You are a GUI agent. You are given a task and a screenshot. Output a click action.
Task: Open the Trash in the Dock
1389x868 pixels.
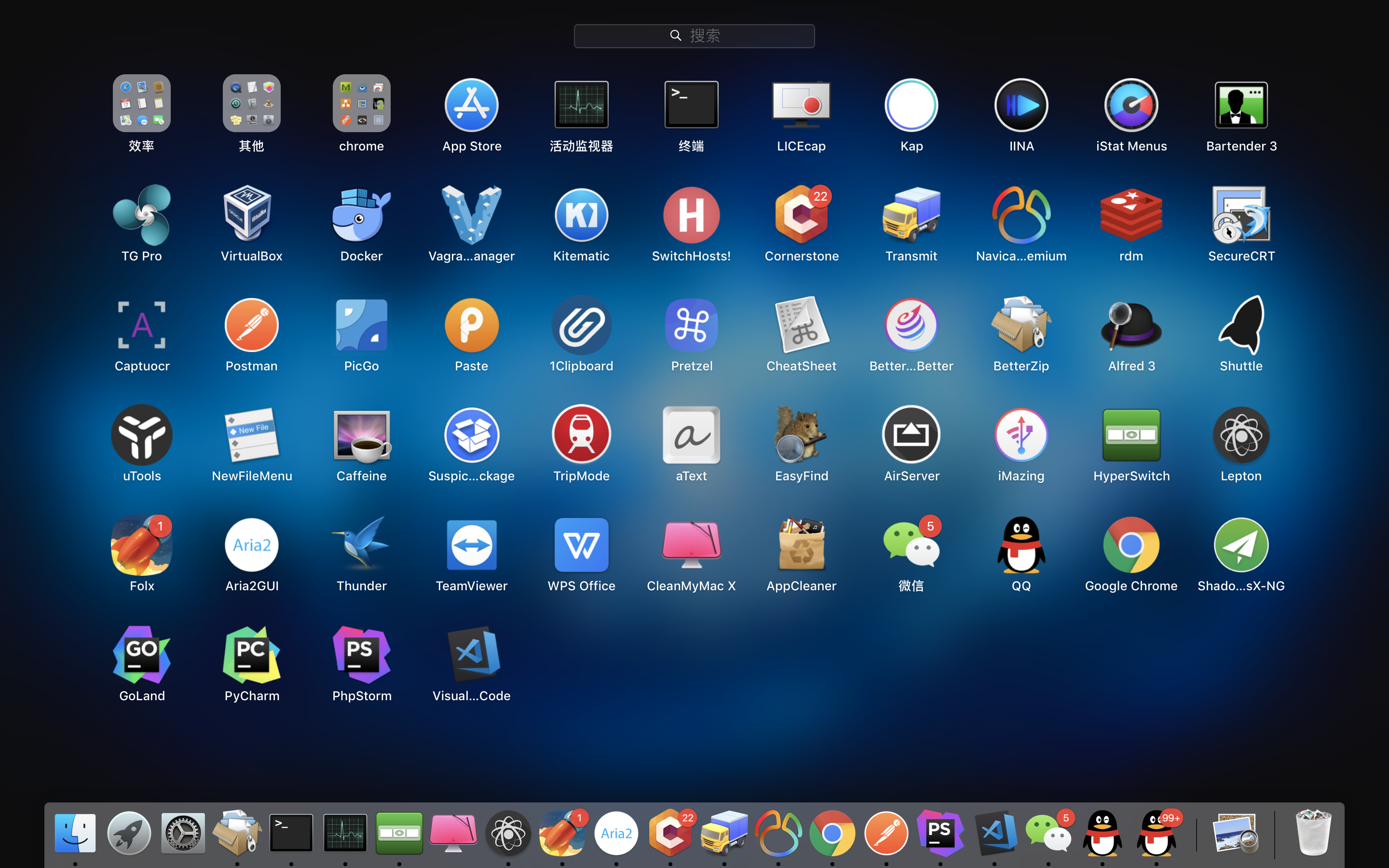[x=1313, y=833]
